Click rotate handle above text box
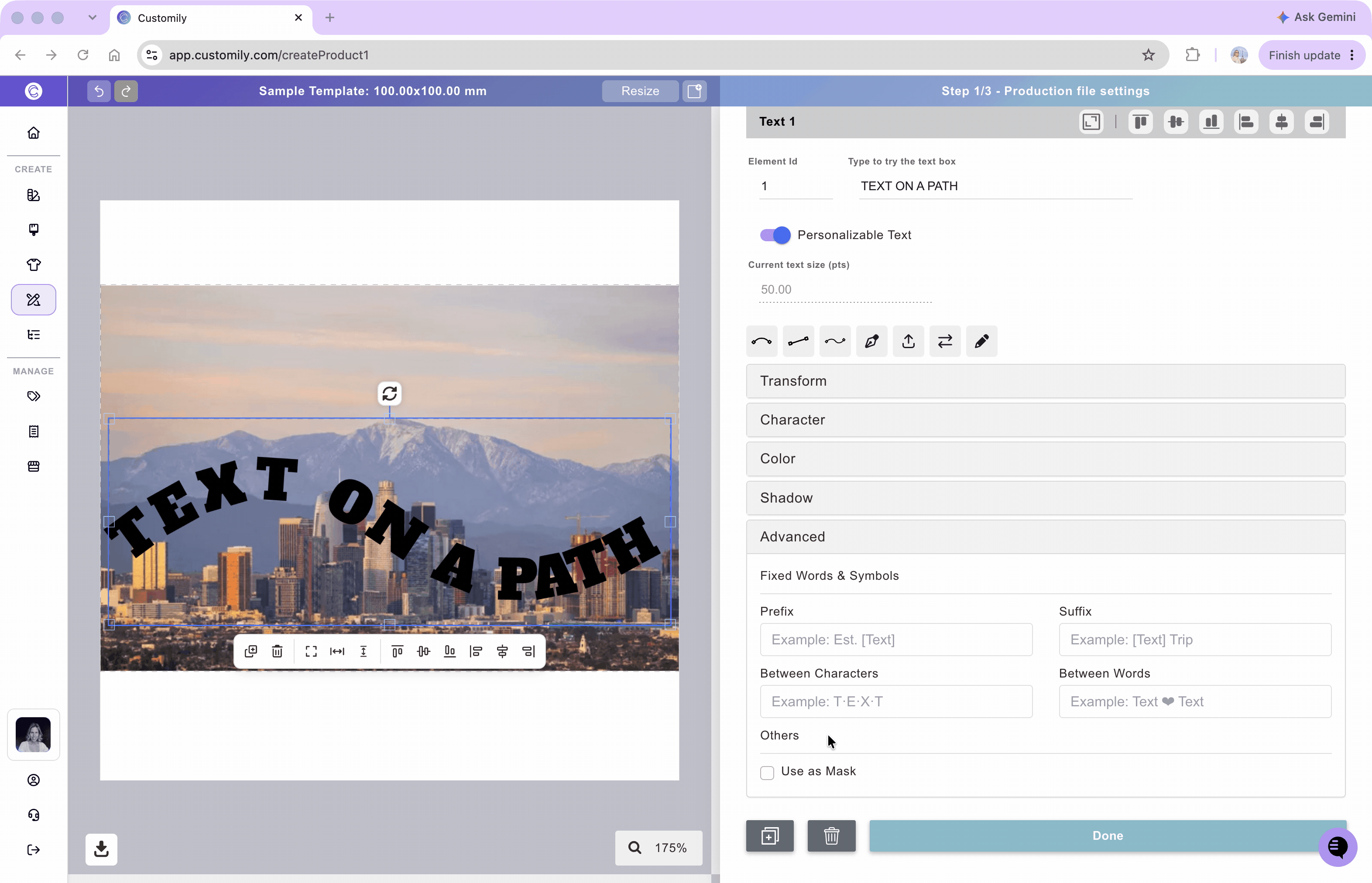Screen dimensions: 1372x883 (x=389, y=394)
